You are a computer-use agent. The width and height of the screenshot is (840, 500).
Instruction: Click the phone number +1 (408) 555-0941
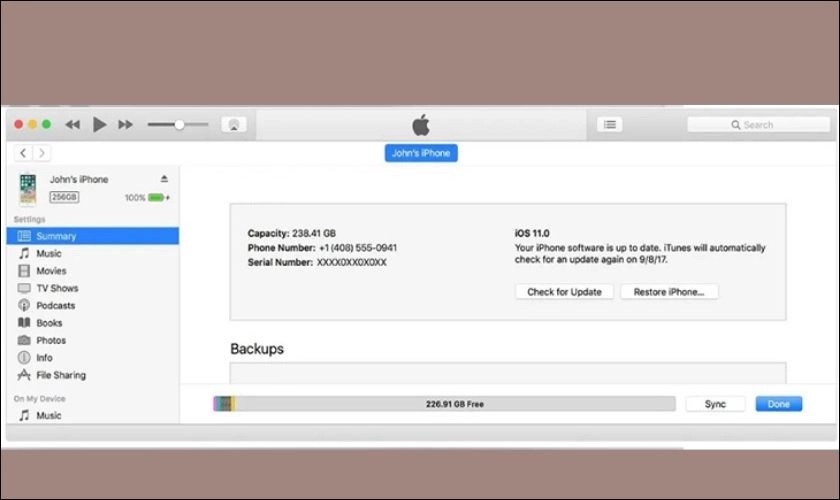[358, 248]
